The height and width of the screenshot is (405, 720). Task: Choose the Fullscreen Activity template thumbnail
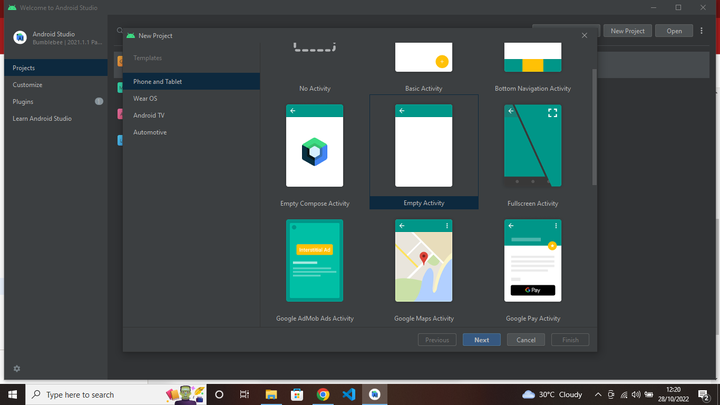point(532,146)
